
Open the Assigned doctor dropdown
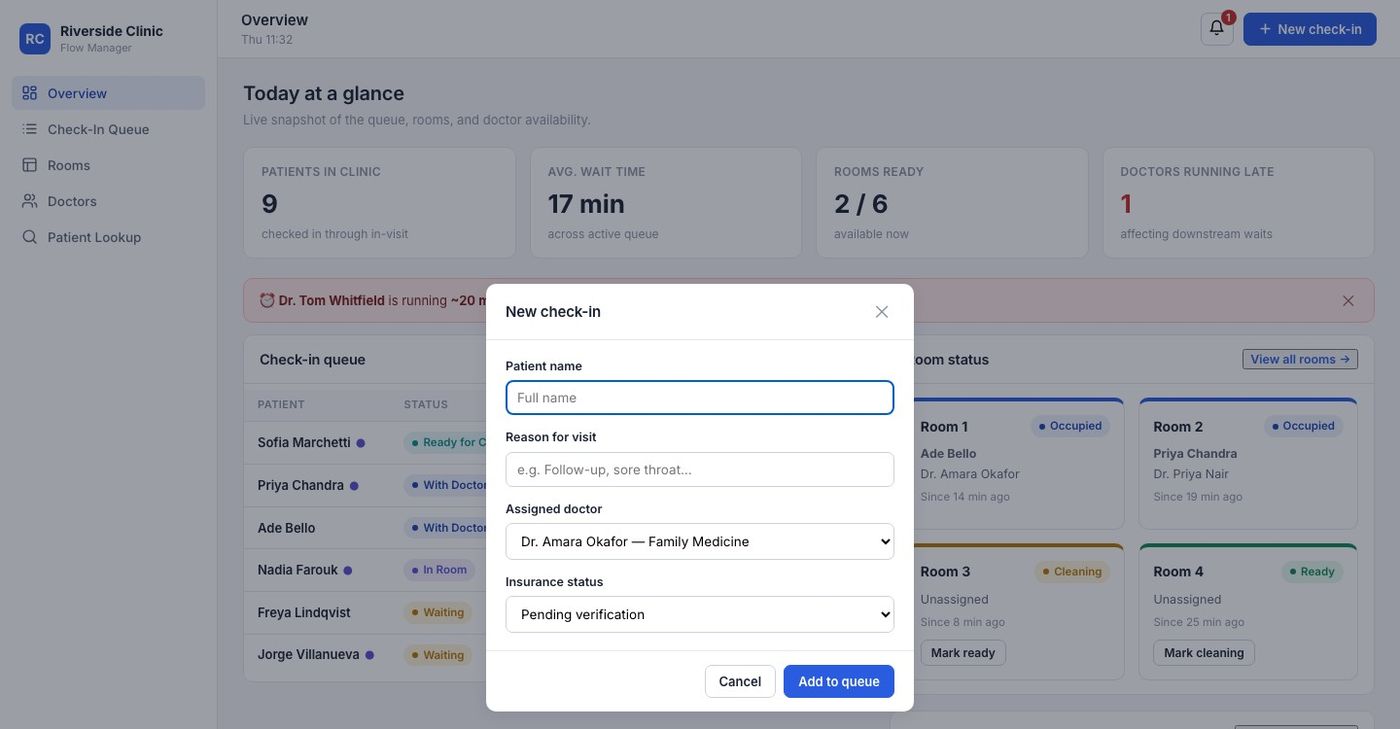(x=700, y=542)
